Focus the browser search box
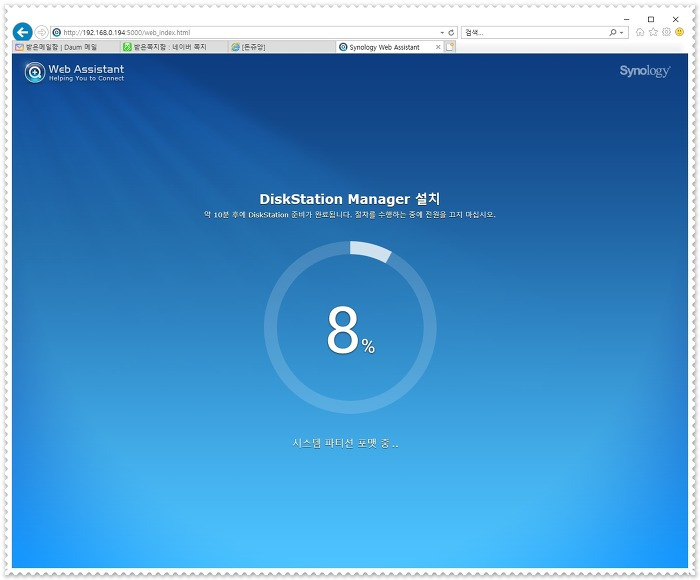The image size is (700, 580). (536, 33)
